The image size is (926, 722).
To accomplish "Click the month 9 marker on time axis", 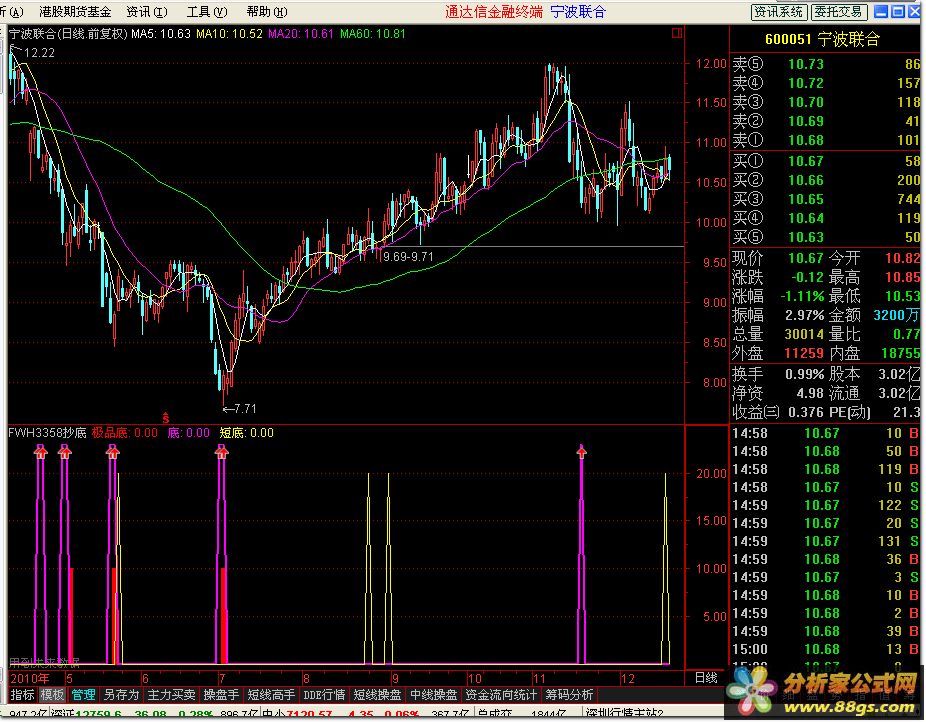I will tap(396, 678).
